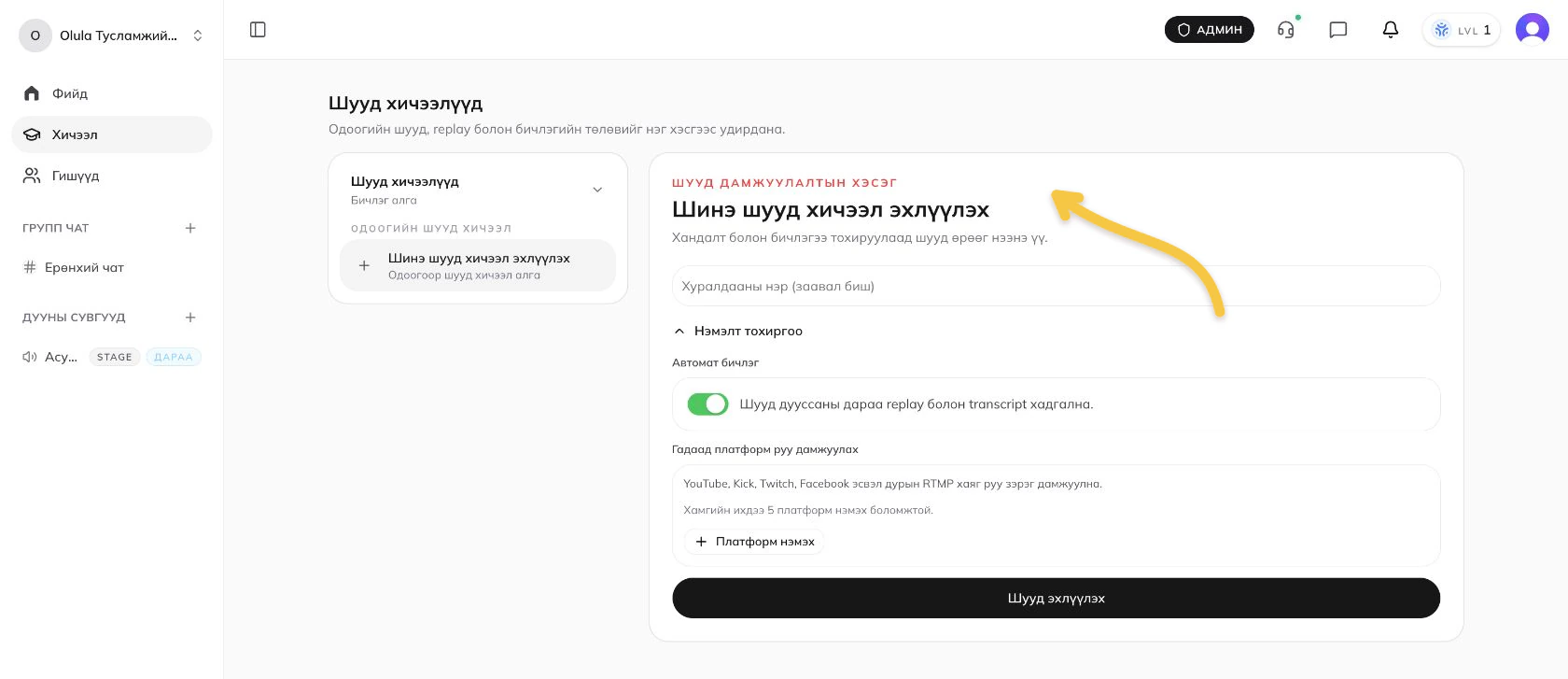This screenshot has width=1568, height=679.
Task: Click the O workspace avatar
Action: coord(35,35)
